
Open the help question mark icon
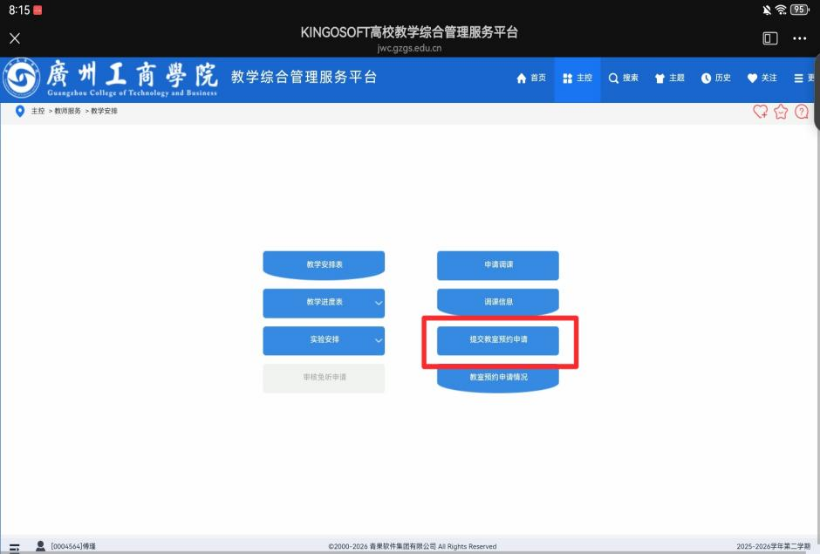click(802, 112)
